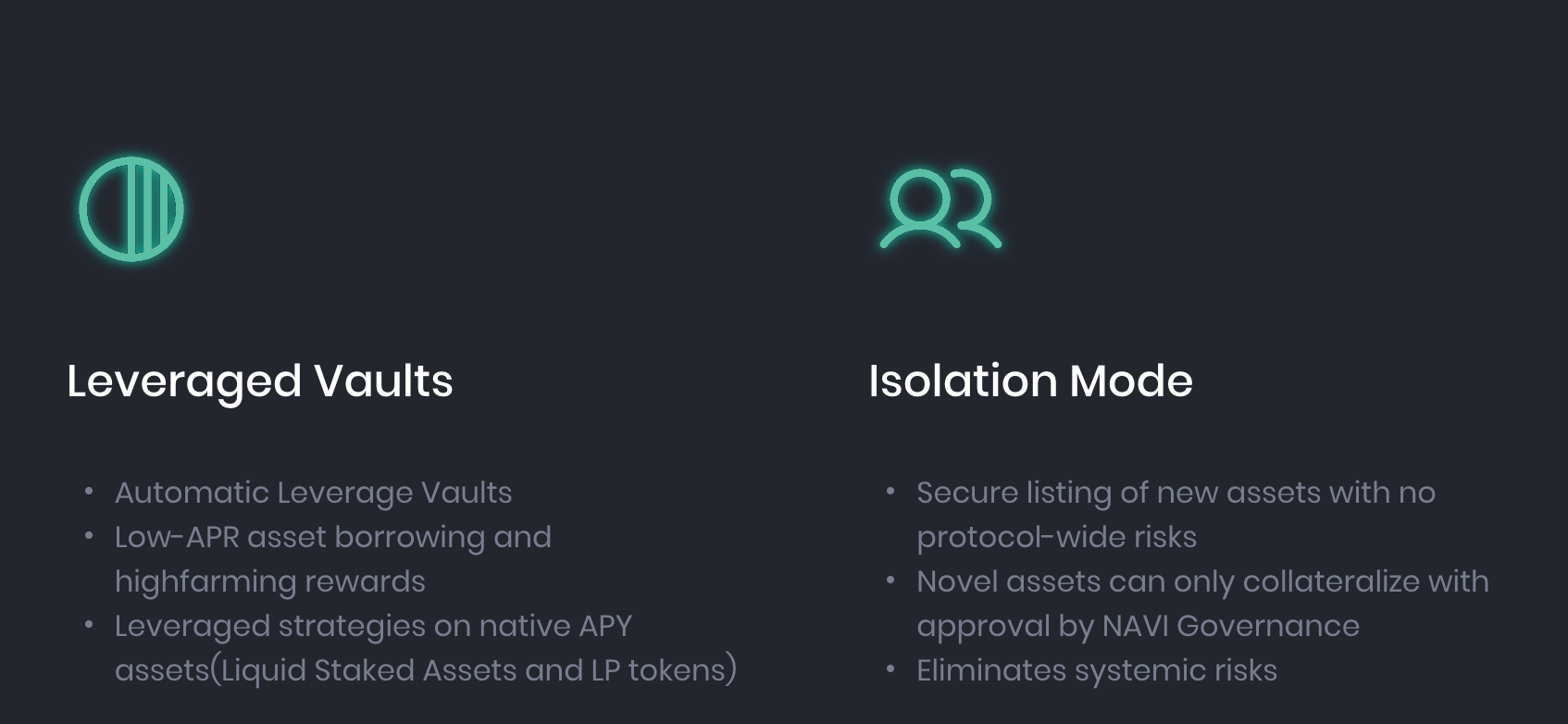The image size is (1568, 724).
Task: Click 'Leveraged strategies on native APY' line
Action: click(x=373, y=626)
